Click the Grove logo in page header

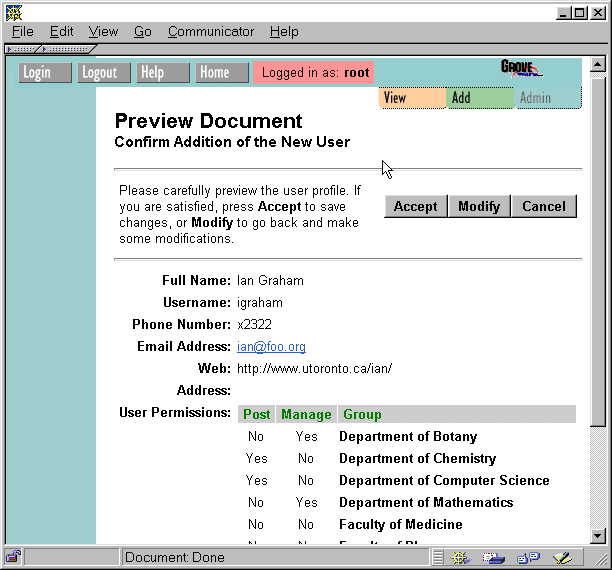point(521,69)
